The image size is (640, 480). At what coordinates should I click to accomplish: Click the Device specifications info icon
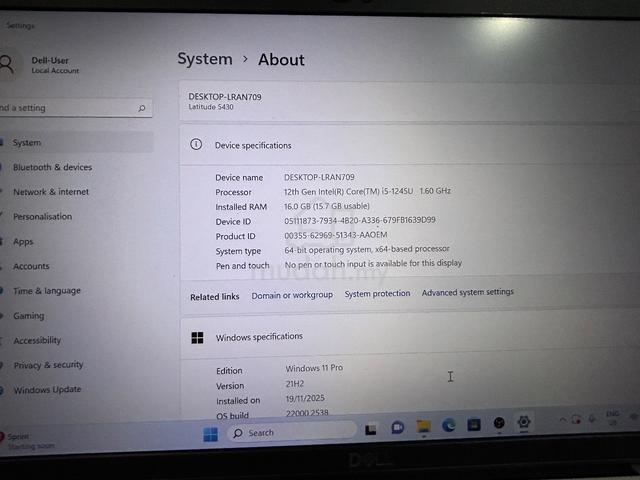(196, 144)
